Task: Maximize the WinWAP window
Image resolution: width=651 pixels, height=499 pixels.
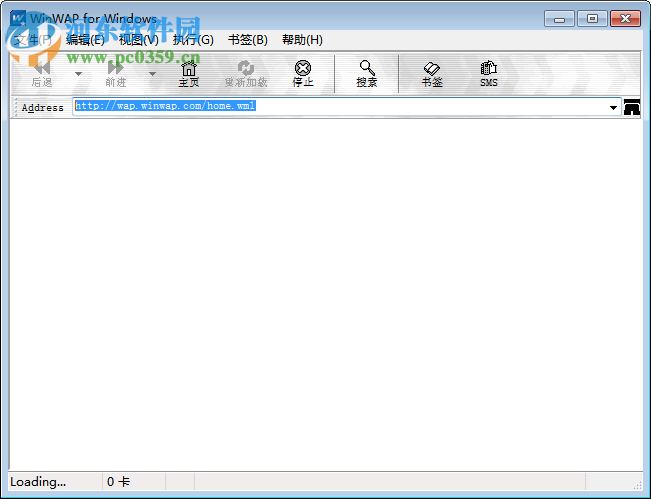Action: click(x=592, y=19)
